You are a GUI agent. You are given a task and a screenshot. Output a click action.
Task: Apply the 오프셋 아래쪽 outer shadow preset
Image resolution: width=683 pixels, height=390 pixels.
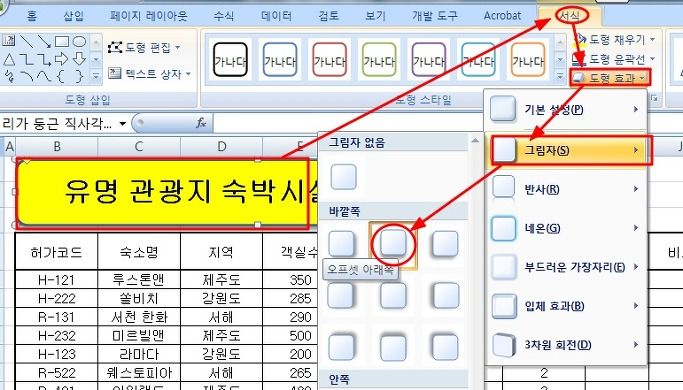pyautogui.click(x=393, y=243)
